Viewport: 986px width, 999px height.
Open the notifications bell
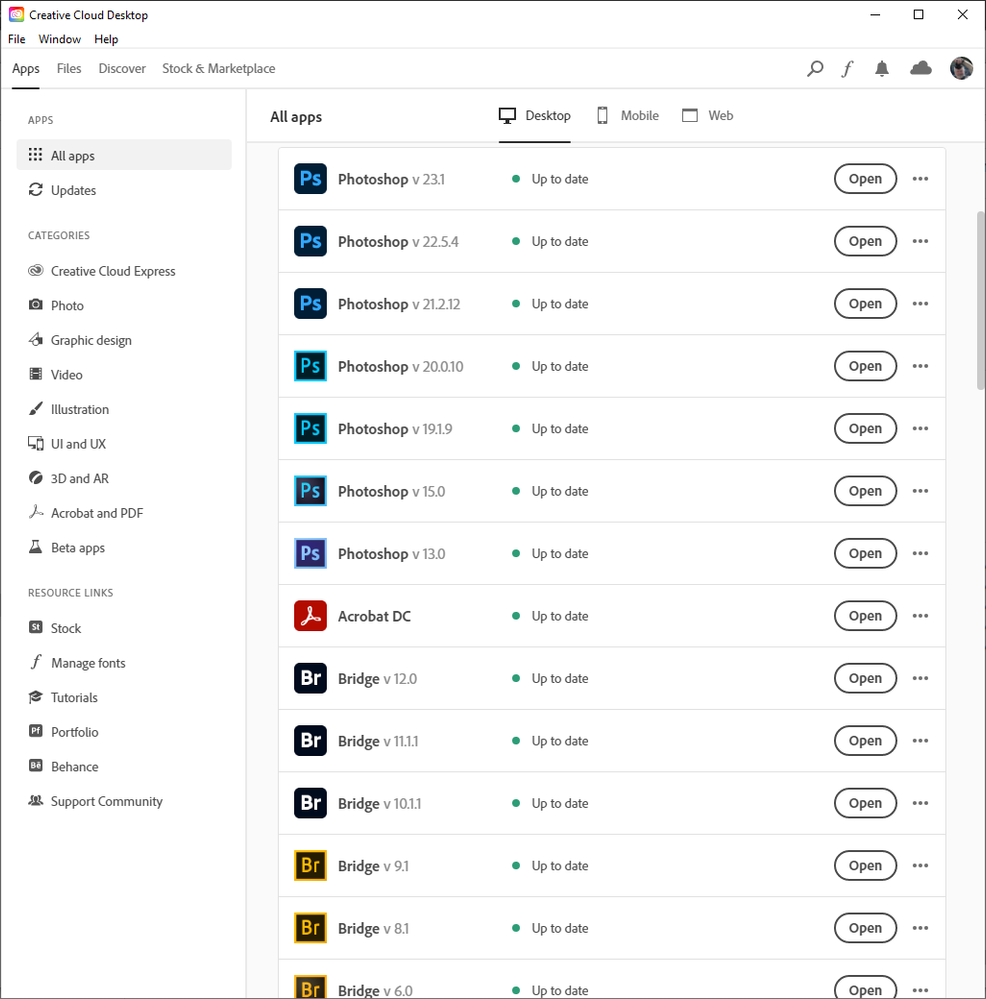[882, 68]
